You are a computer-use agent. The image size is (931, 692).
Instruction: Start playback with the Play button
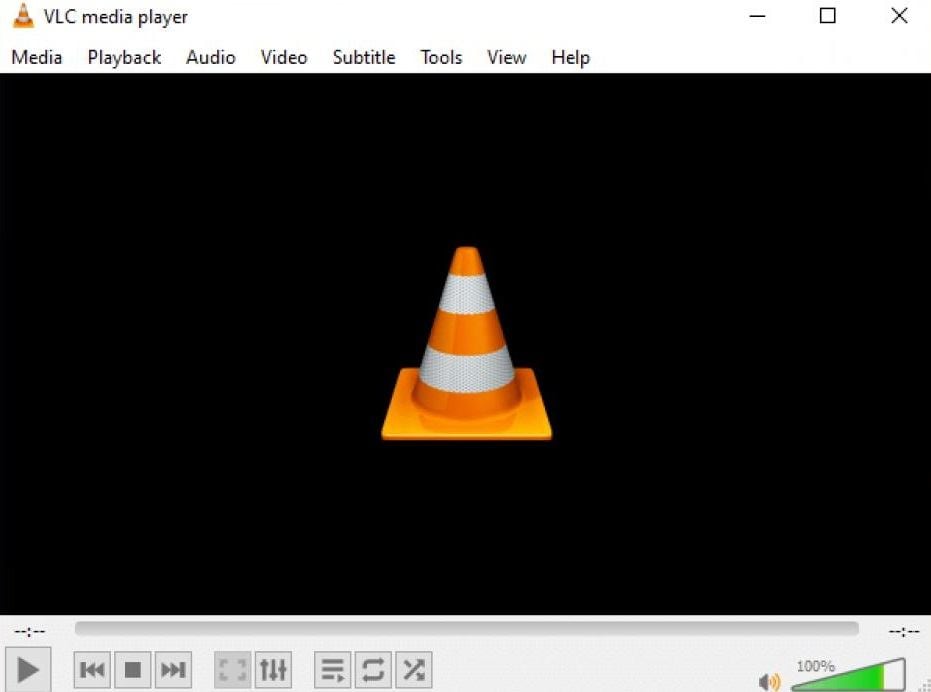(x=28, y=670)
